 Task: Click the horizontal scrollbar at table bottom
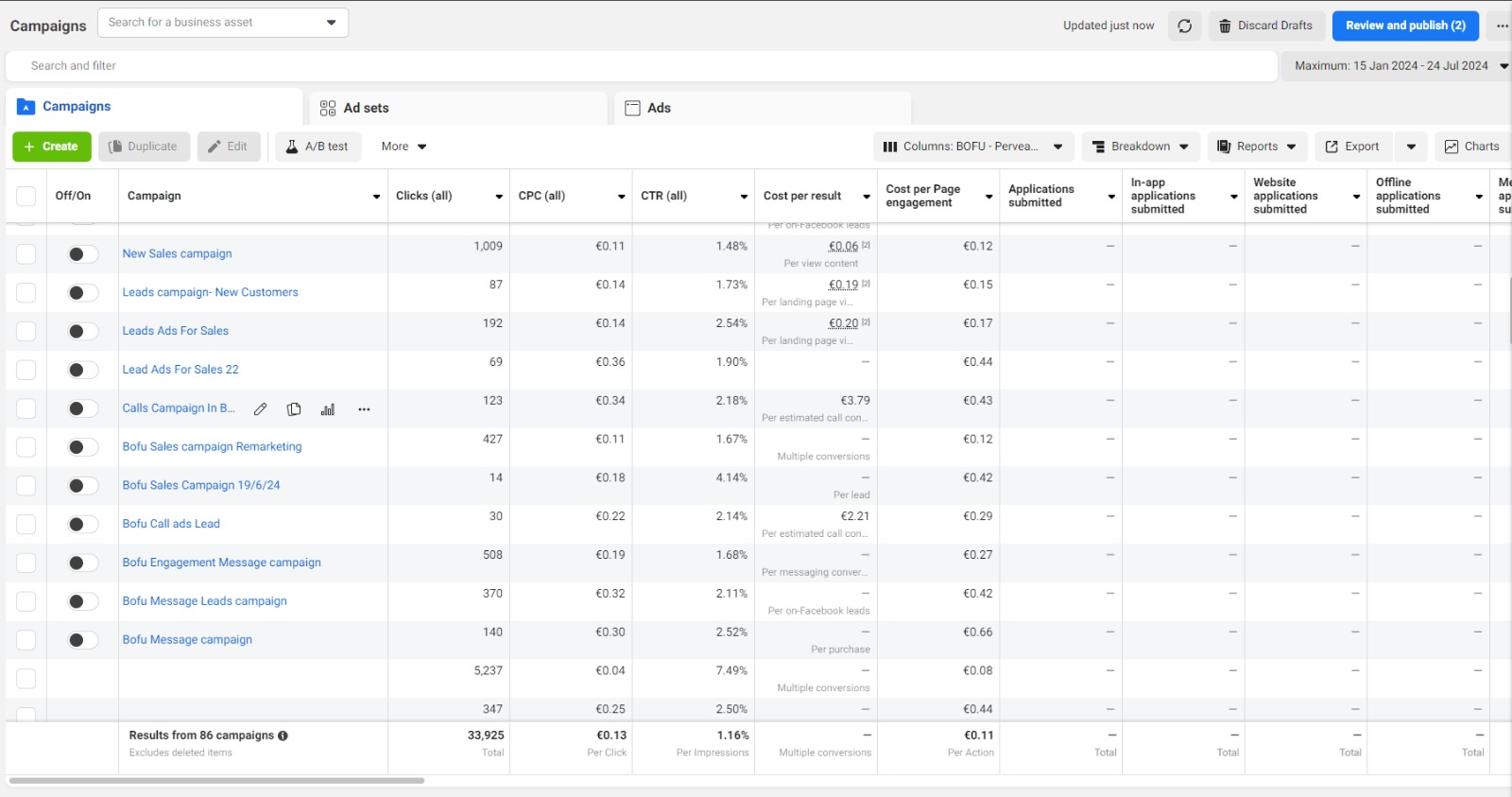216,781
